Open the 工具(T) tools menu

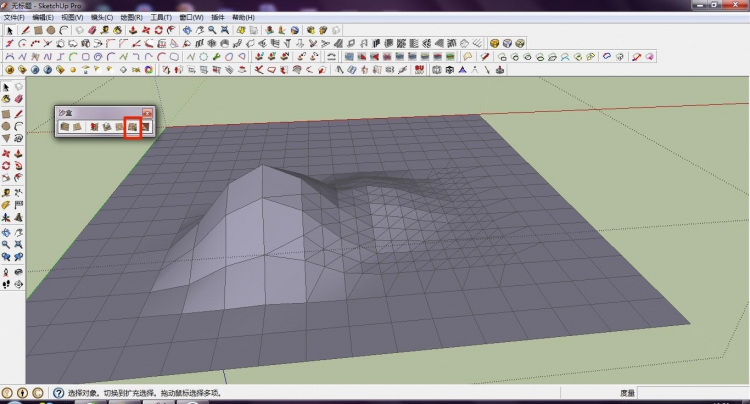pos(161,18)
